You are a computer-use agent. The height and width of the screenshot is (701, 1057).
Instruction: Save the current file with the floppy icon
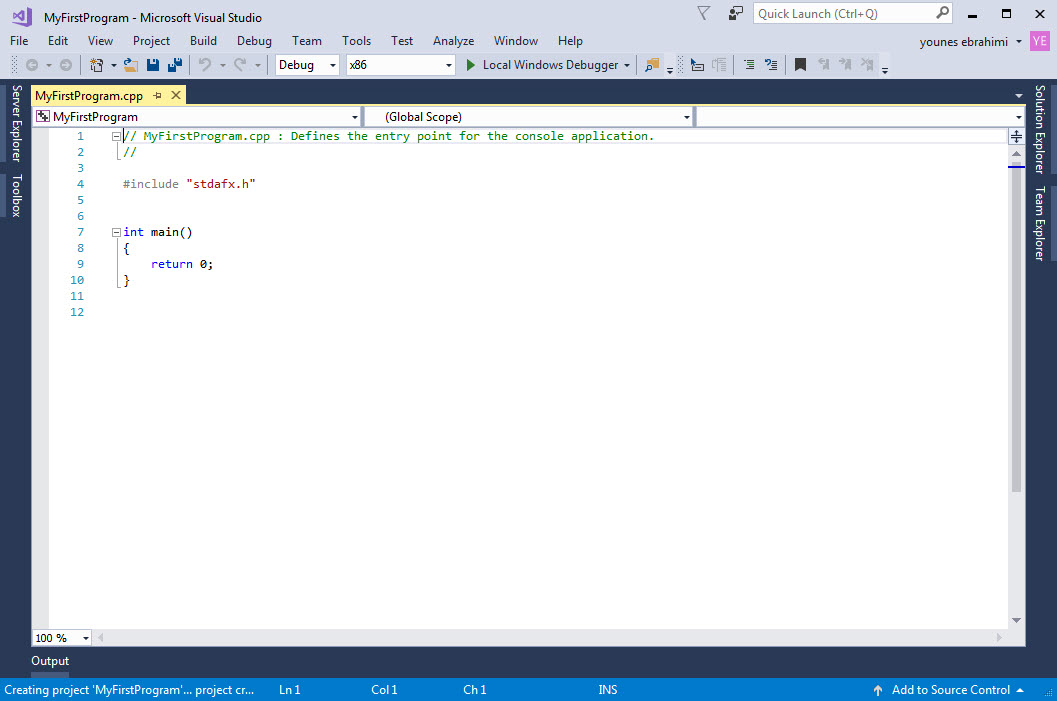[x=153, y=65]
